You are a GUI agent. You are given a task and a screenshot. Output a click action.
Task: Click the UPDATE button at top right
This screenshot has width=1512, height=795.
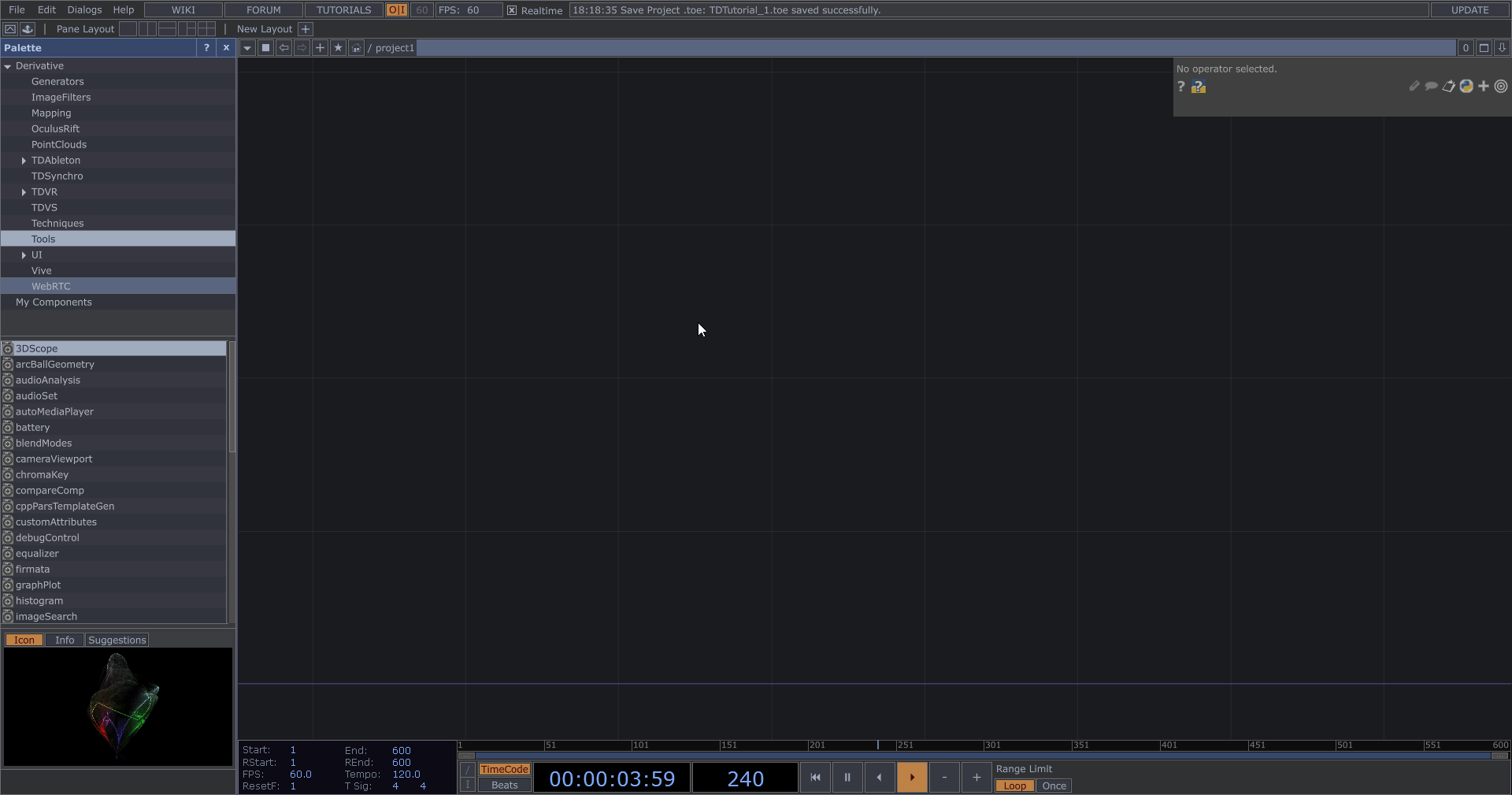click(x=1469, y=10)
